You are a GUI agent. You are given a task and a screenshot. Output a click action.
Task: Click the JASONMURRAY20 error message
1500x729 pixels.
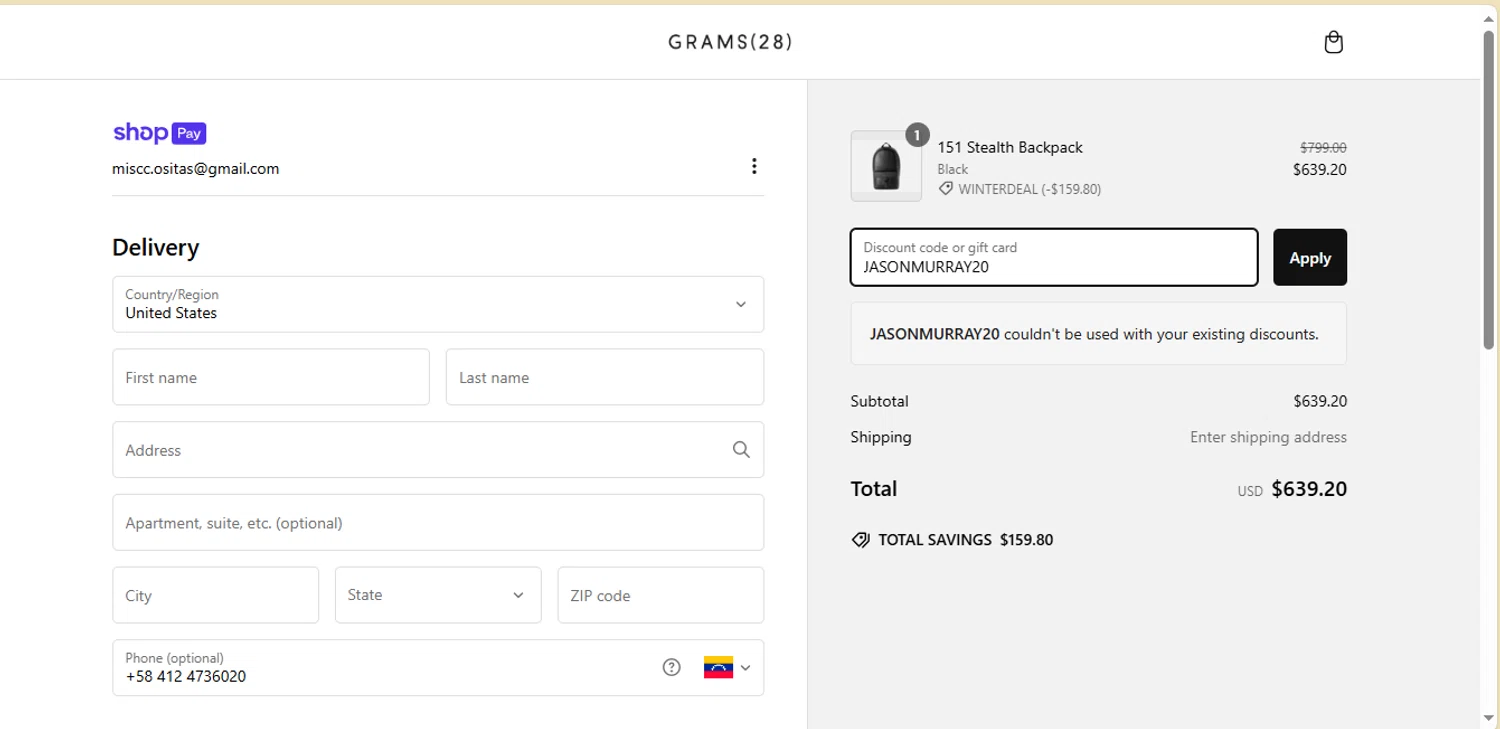pos(1098,334)
